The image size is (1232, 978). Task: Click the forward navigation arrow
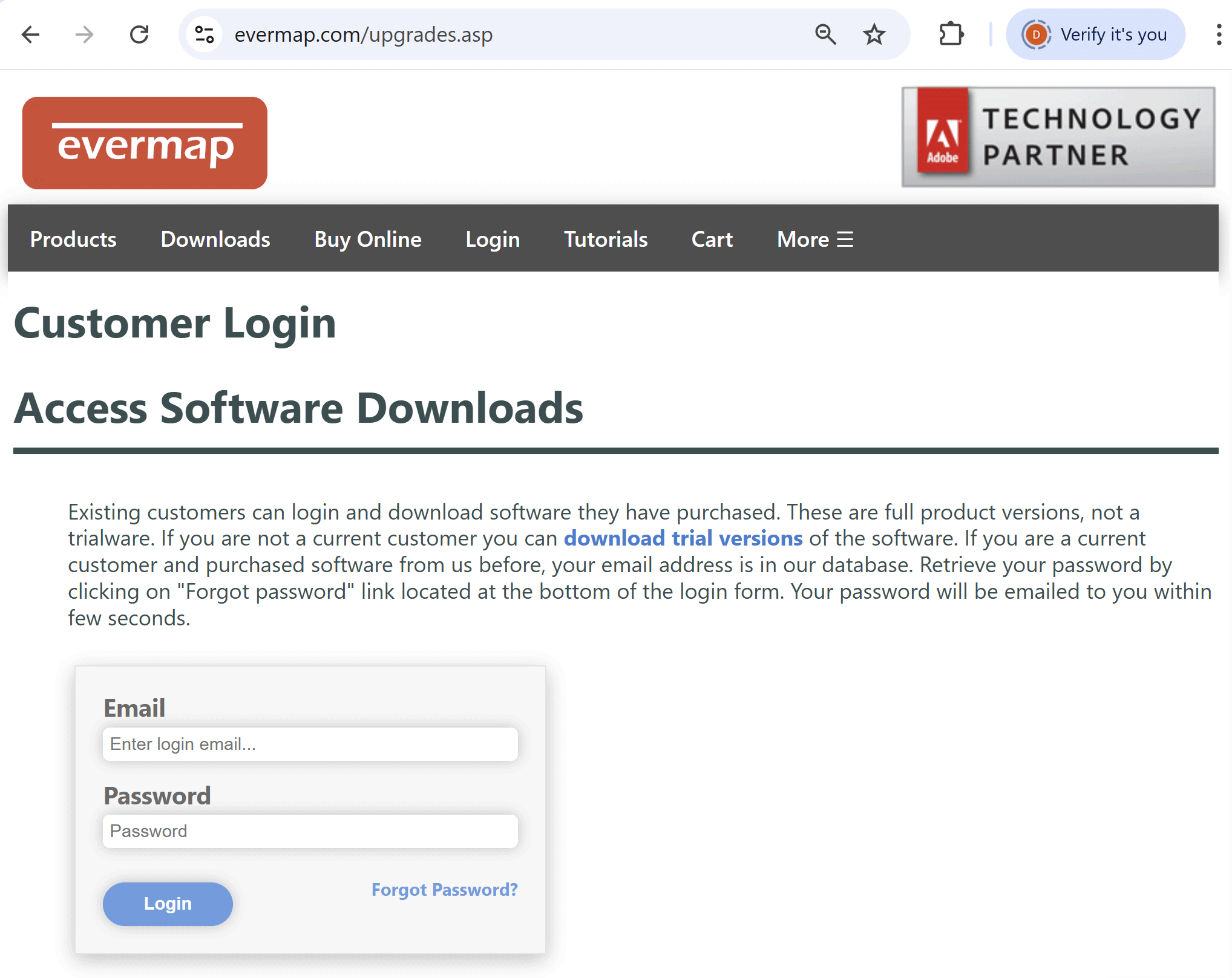(85, 34)
